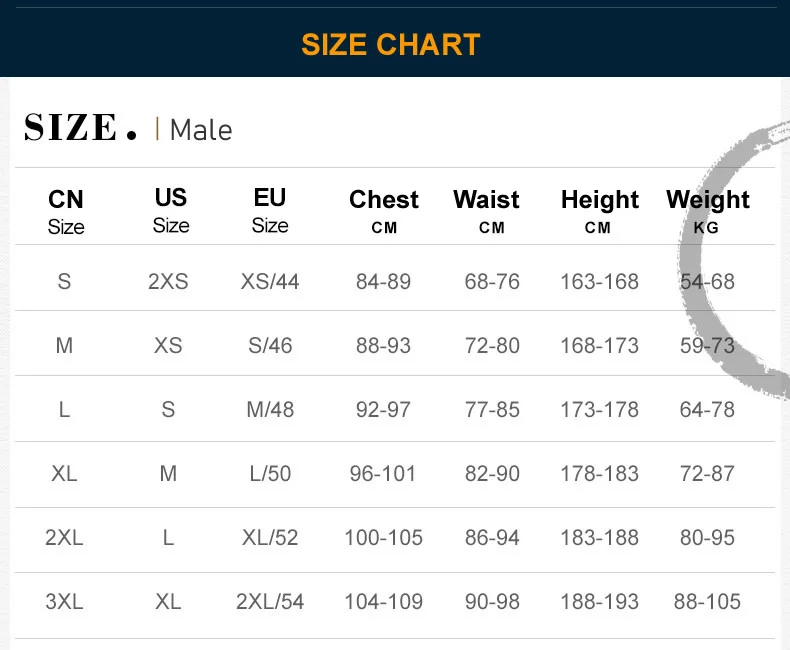The height and width of the screenshot is (650, 790).
Task: Select the CN Size column header
Action: [66, 211]
